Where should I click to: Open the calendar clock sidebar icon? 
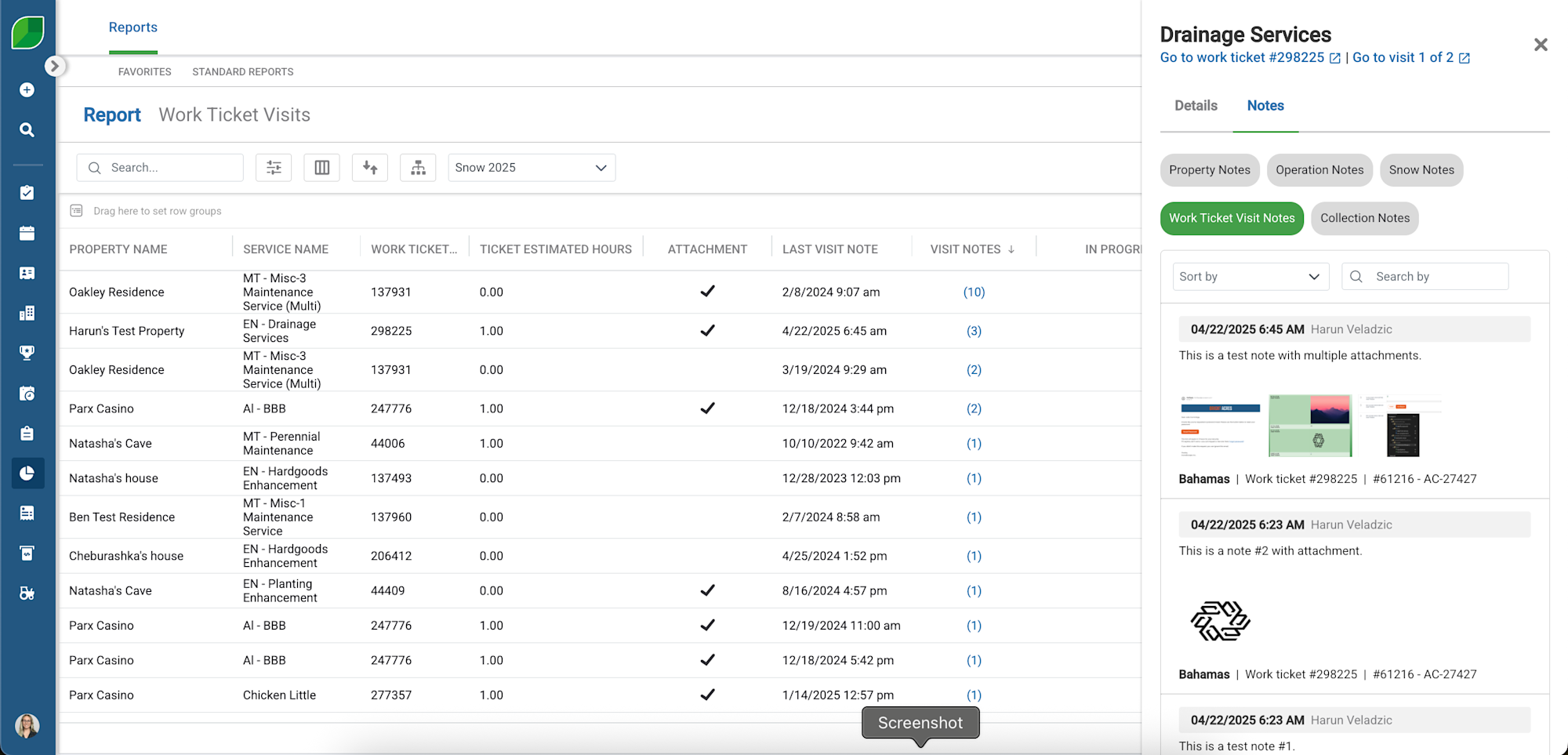(x=27, y=394)
